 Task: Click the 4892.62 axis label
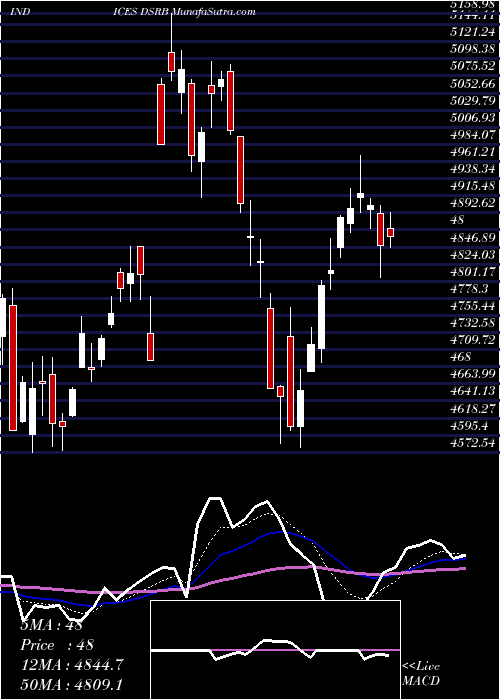(x=472, y=203)
